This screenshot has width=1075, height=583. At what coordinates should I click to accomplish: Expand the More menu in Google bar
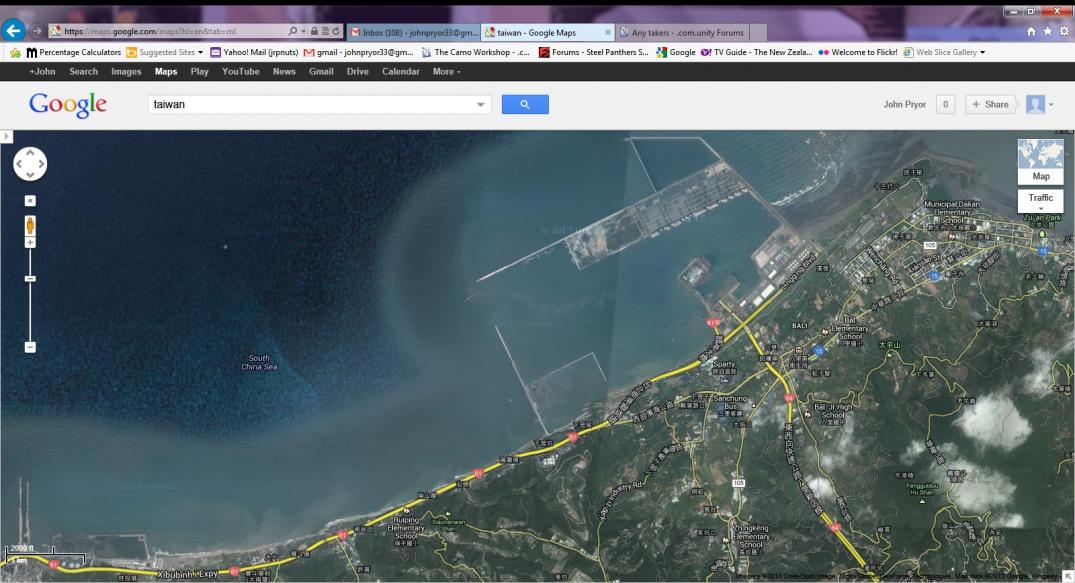[x=446, y=72]
